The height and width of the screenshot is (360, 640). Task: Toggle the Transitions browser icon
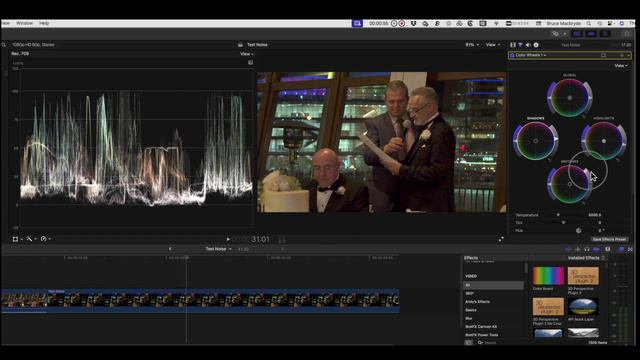coord(630,249)
